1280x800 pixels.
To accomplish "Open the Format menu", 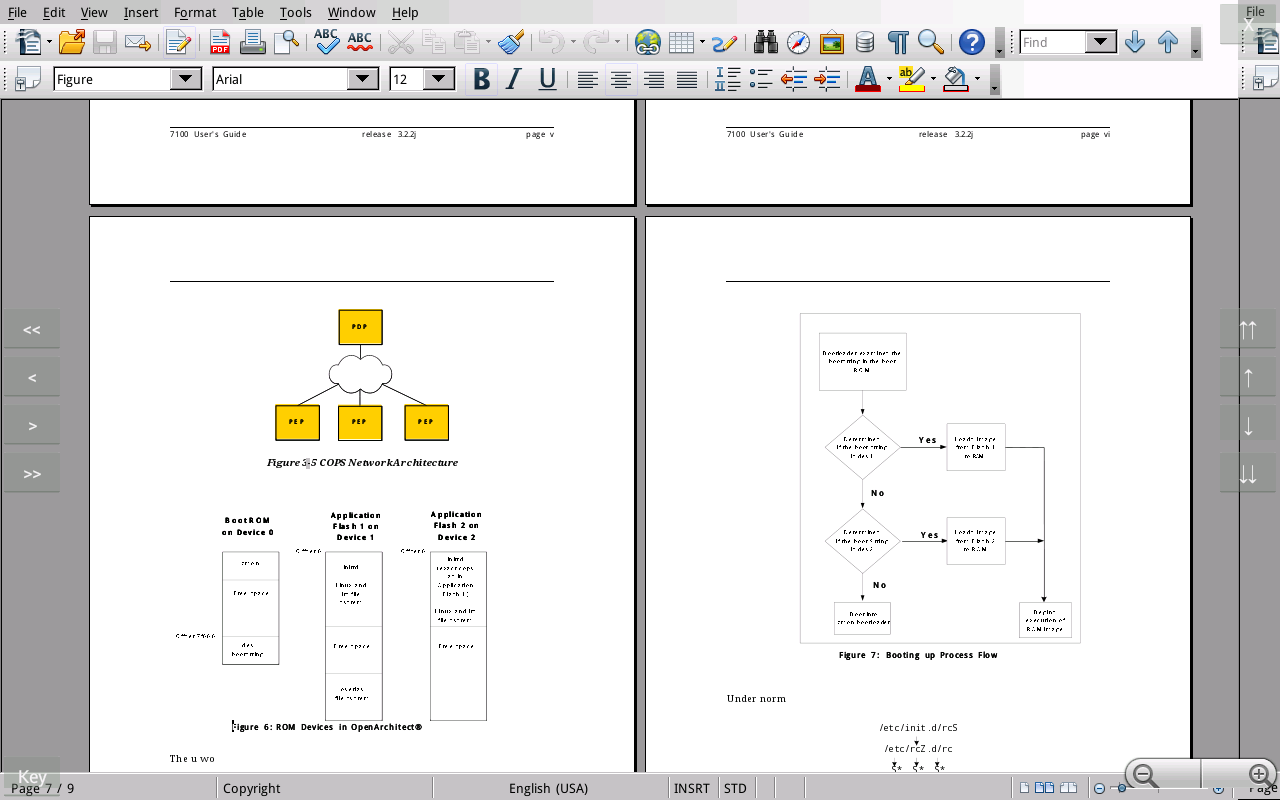I will (x=195, y=12).
